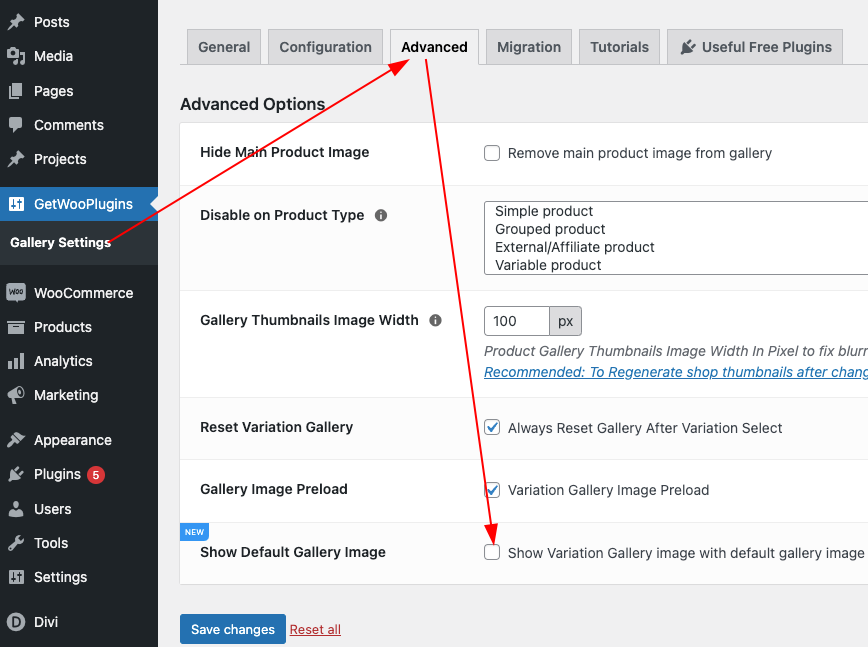868x647 pixels.
Task: Click the Analytics bar chart icon
Action: click(16, 361)
